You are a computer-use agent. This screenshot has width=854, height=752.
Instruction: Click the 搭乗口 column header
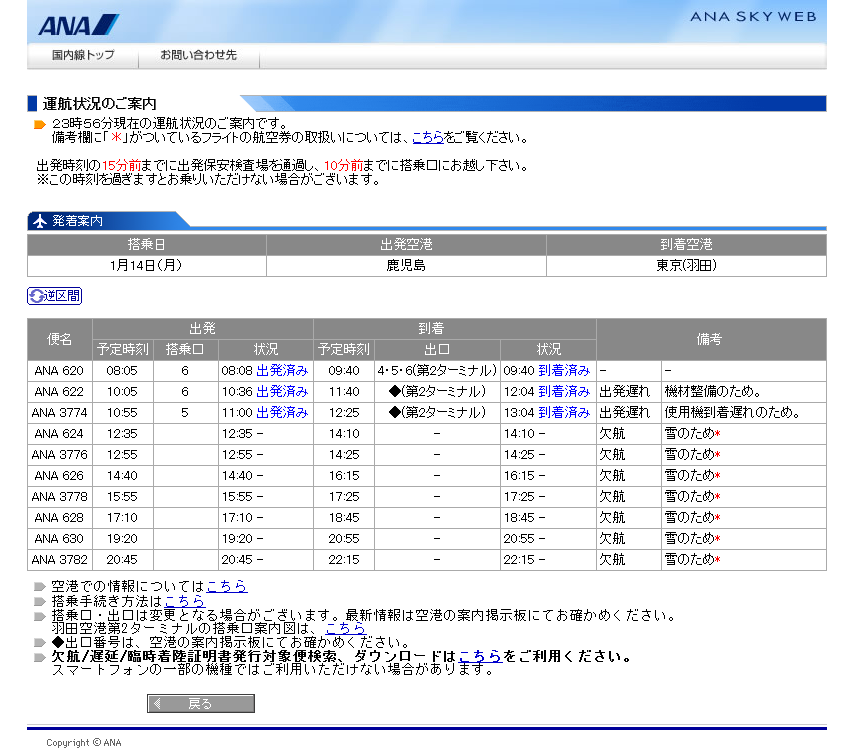pyautogui.click(x=186, y=350)
